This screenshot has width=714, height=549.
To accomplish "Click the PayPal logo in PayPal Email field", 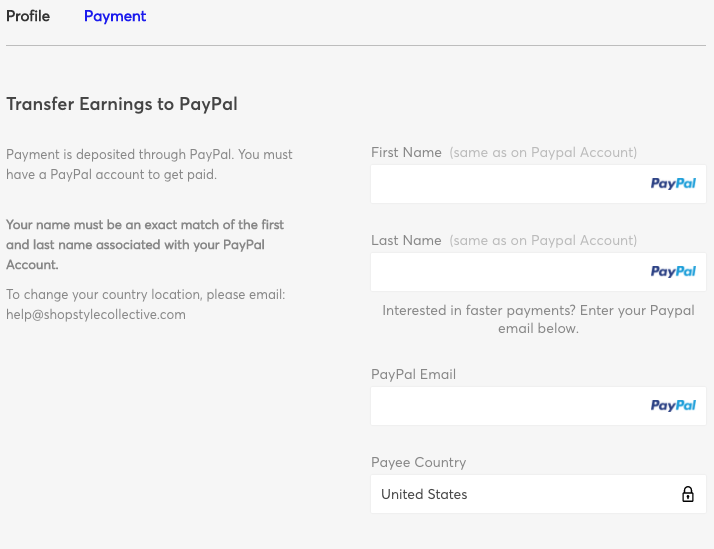I will 673,405.
